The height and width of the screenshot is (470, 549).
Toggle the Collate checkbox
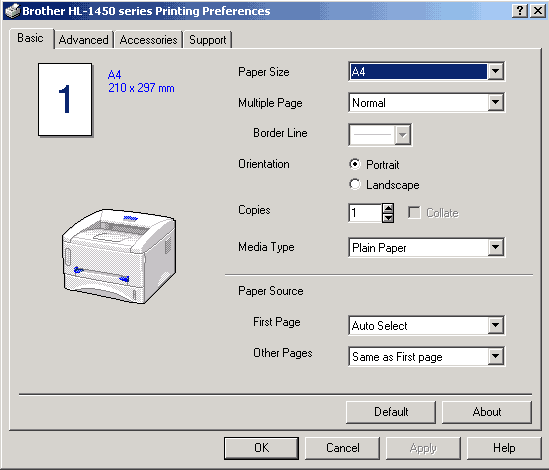pyautogui.click(x=414, y=212)
